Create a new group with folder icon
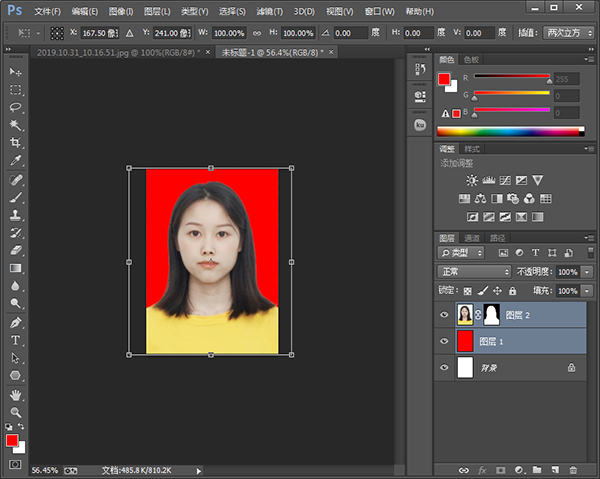This screenshot has width=600, height=479. 536,468
